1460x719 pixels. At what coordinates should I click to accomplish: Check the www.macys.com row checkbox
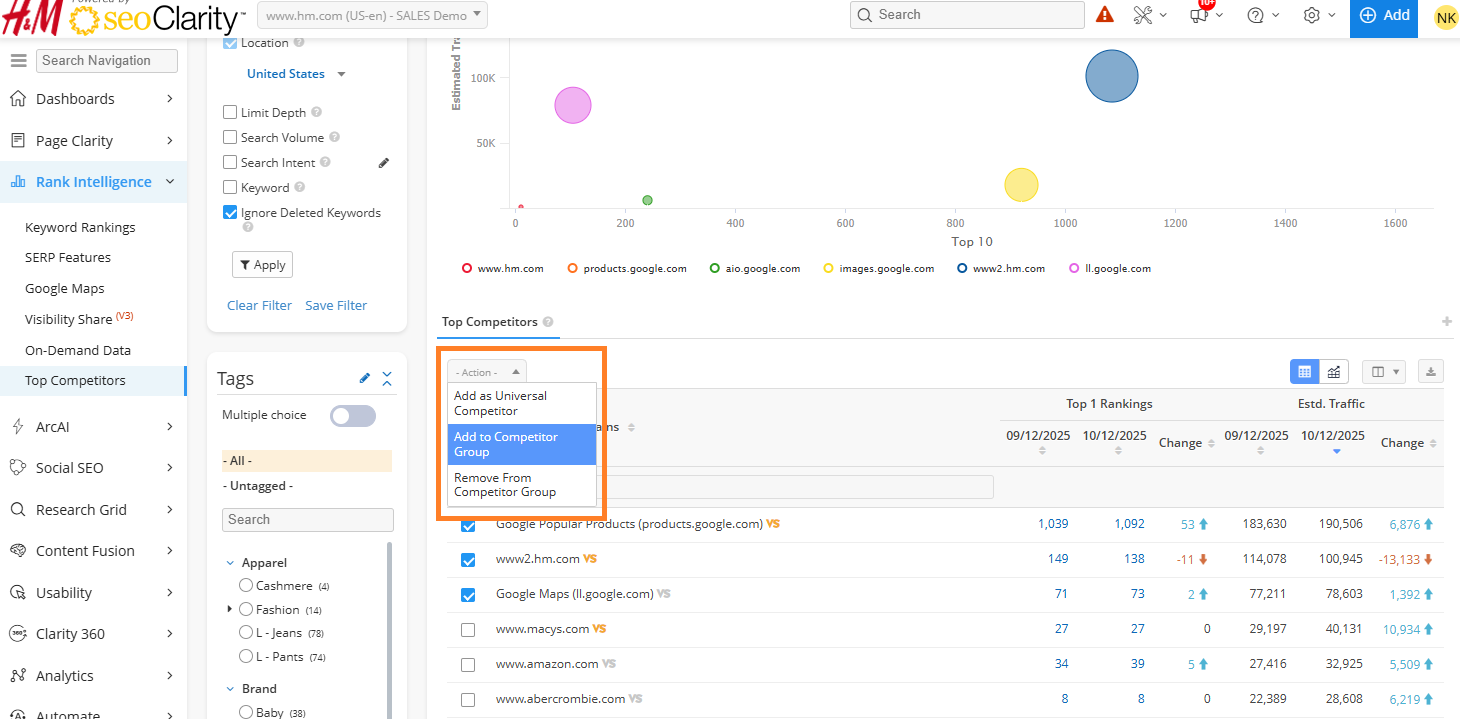click(468, 630)
